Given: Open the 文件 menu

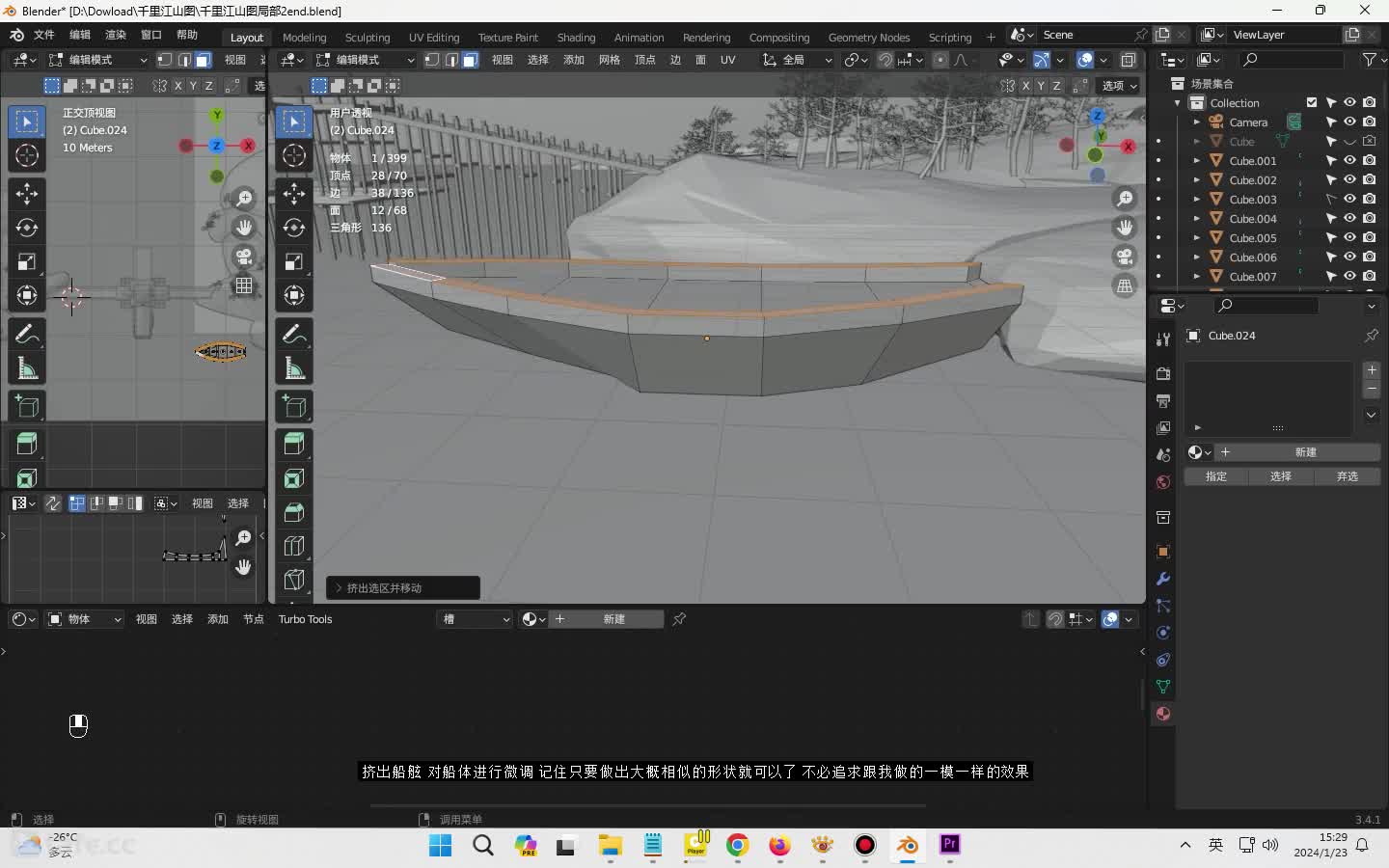Looking at the screenshot, I should (44, 35).
